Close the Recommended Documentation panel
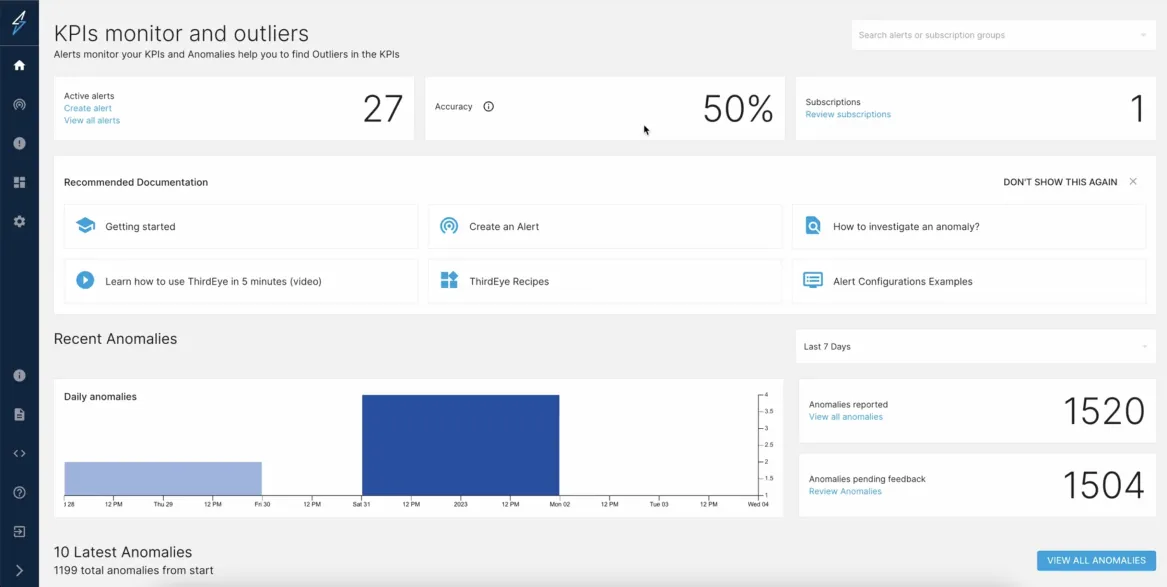The image size is (1167, 587). point(1133,182)
